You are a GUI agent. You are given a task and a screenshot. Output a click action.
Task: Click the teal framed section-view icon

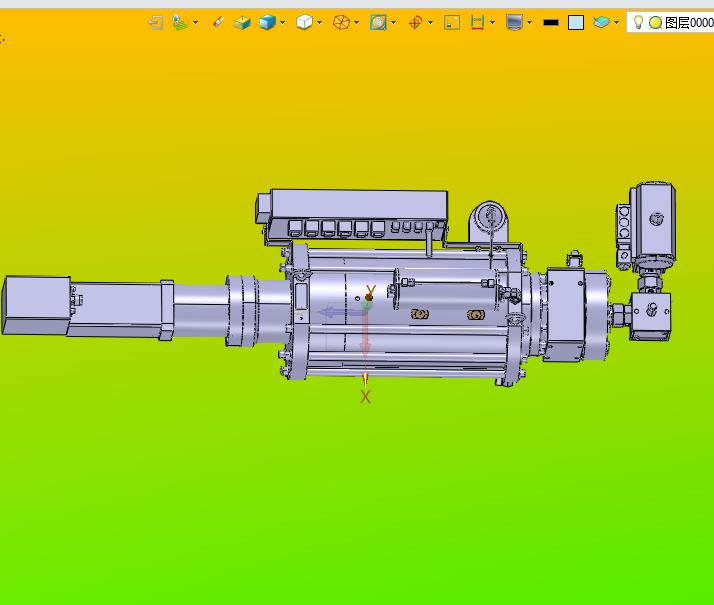coord(378,22)
